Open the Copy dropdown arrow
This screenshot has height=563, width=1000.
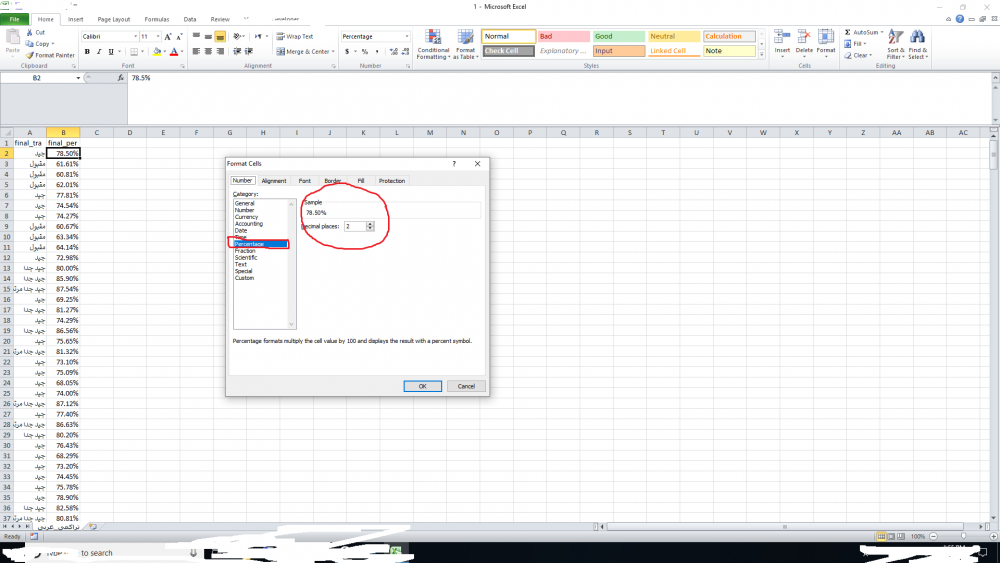(52, 44)
